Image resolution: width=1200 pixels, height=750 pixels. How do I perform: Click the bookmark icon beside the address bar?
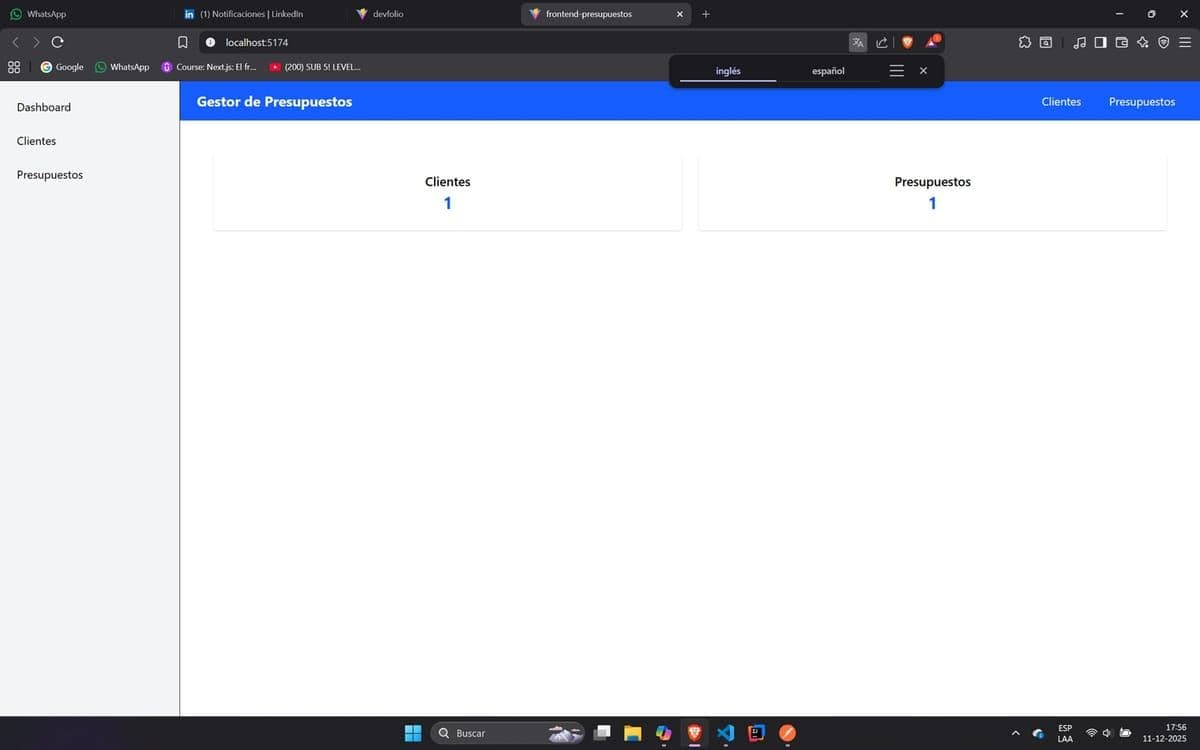pos(182,42)
